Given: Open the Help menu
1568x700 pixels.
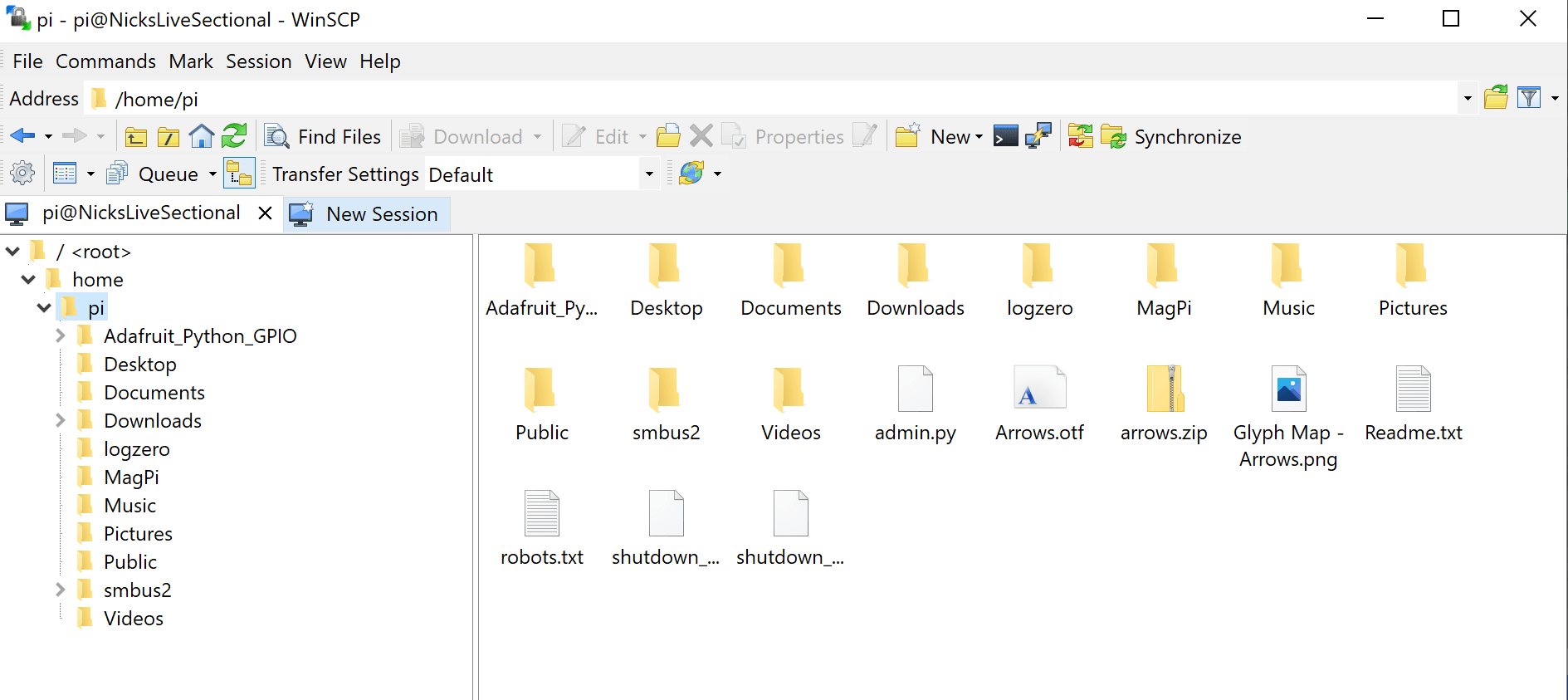Looking at the screenshot, I should [x=380, y=61].
